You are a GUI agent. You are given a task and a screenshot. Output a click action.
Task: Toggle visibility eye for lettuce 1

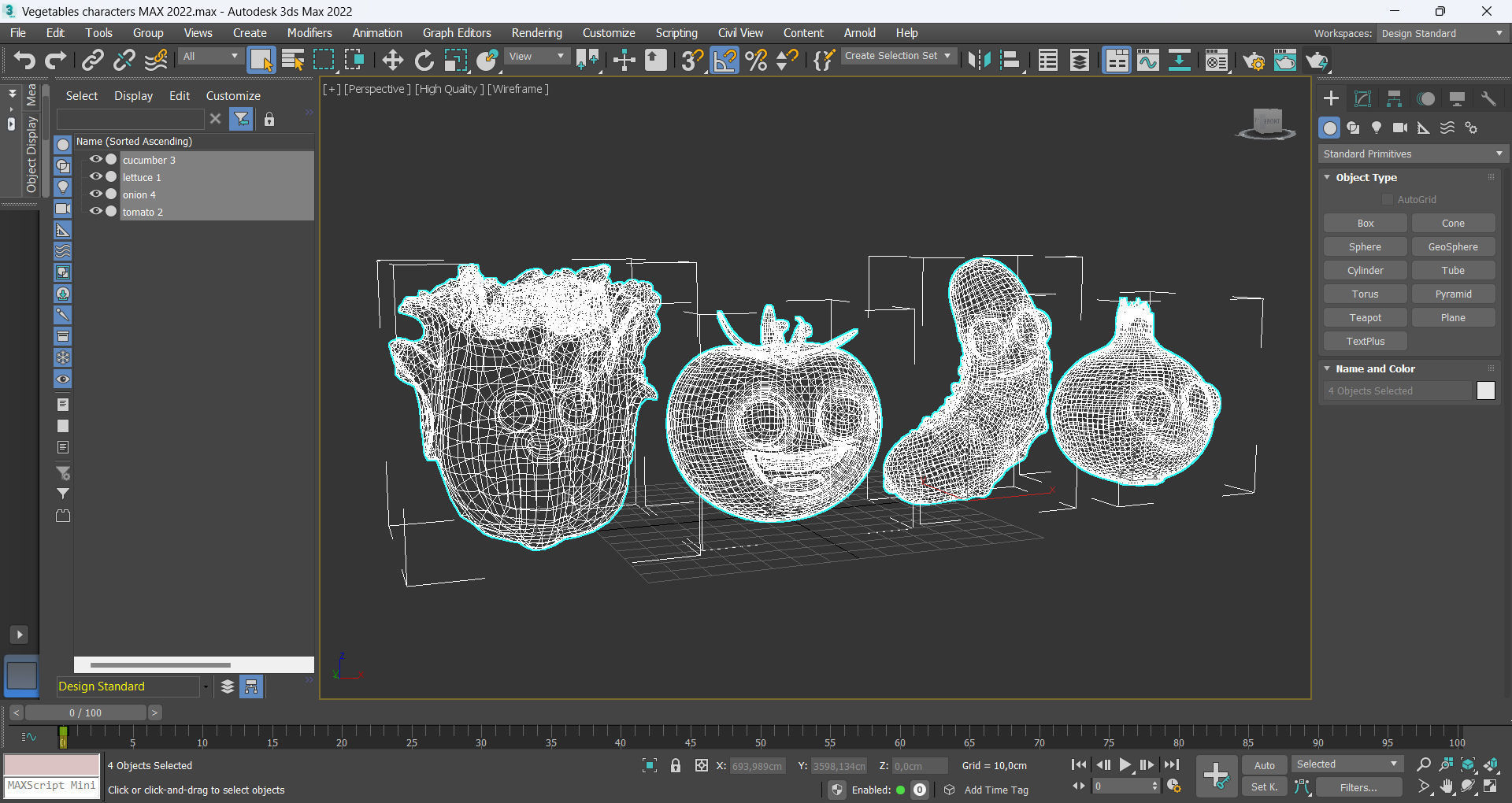96,176
